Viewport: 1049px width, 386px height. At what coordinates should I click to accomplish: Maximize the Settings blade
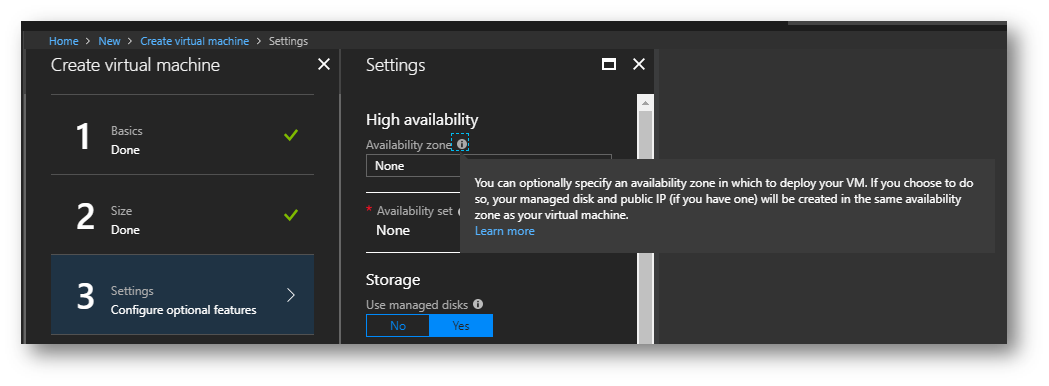(x=609, y=64)
